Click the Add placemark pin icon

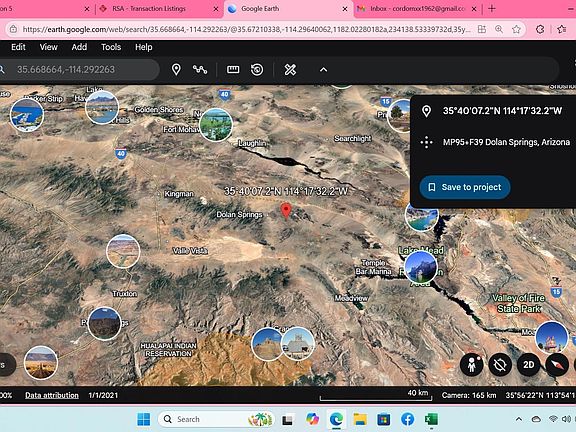[x=176, y=69]
